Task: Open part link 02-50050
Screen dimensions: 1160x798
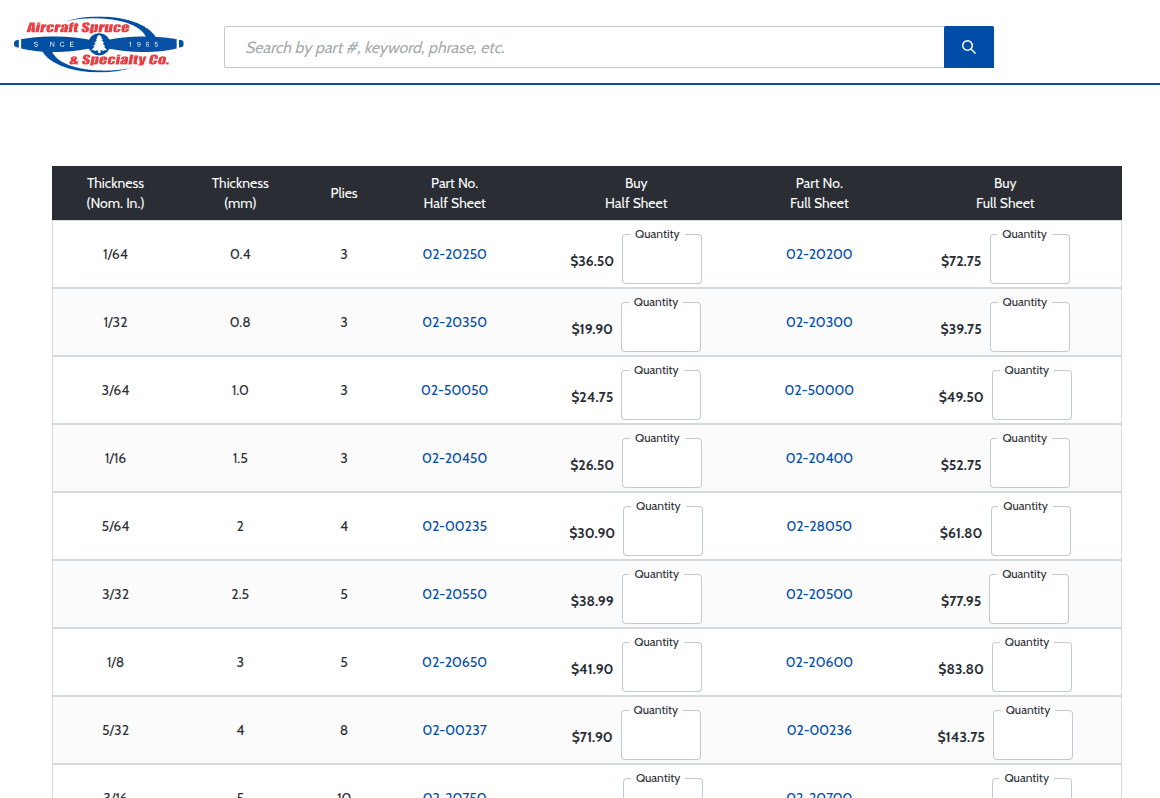Action: click(x=454, y=390)
